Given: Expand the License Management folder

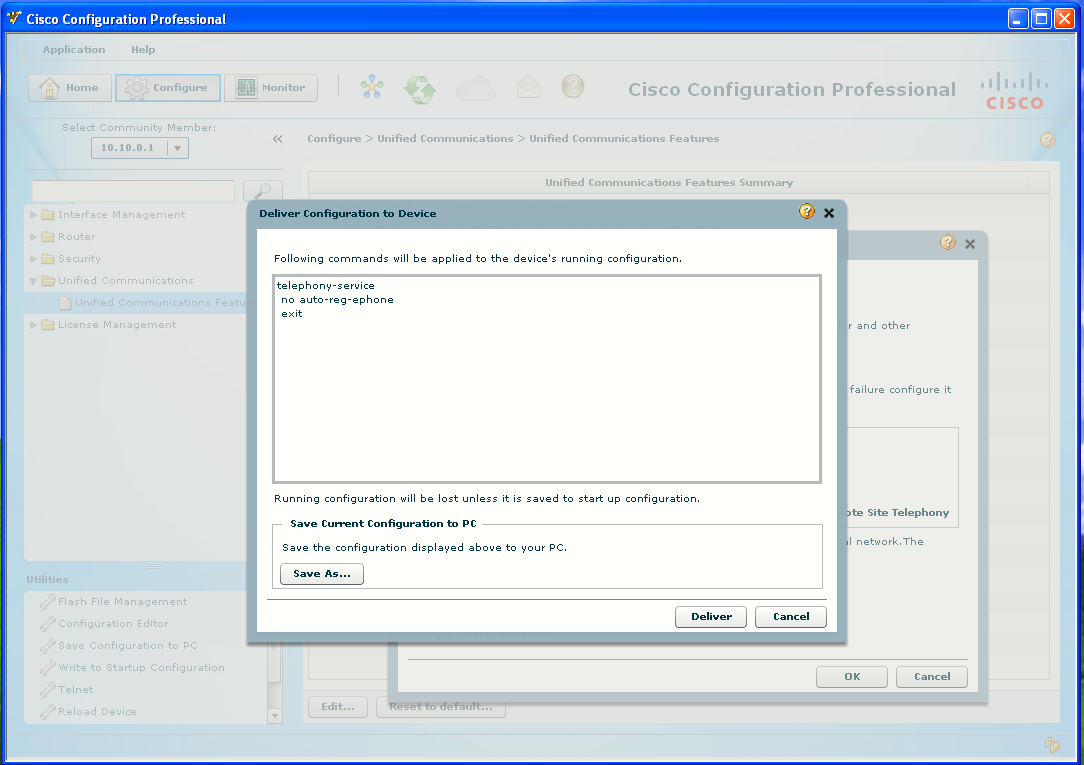Looking at the screenshot, I should 34,325.
